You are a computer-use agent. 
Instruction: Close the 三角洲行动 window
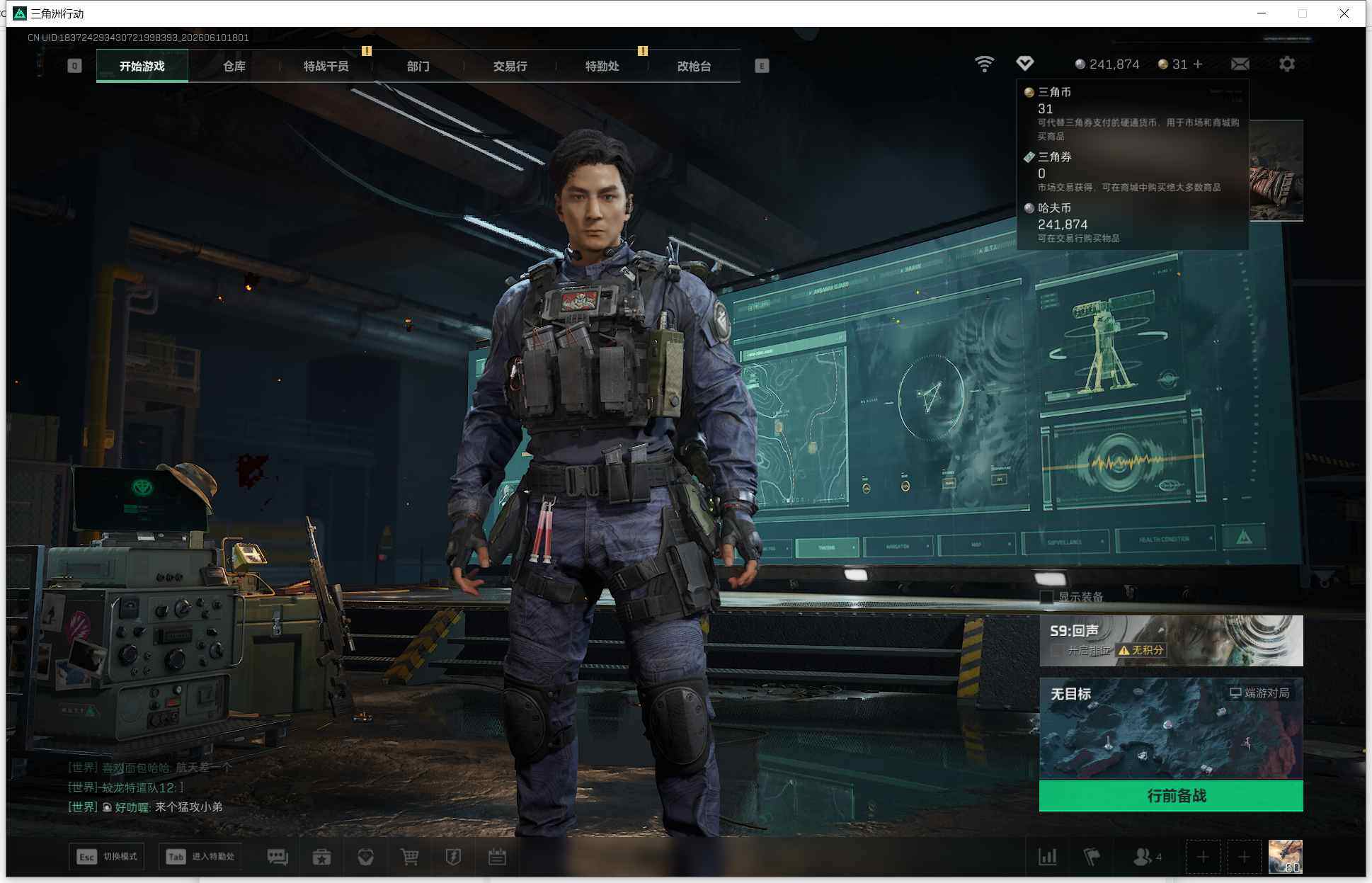click(x=1344, y=13)
